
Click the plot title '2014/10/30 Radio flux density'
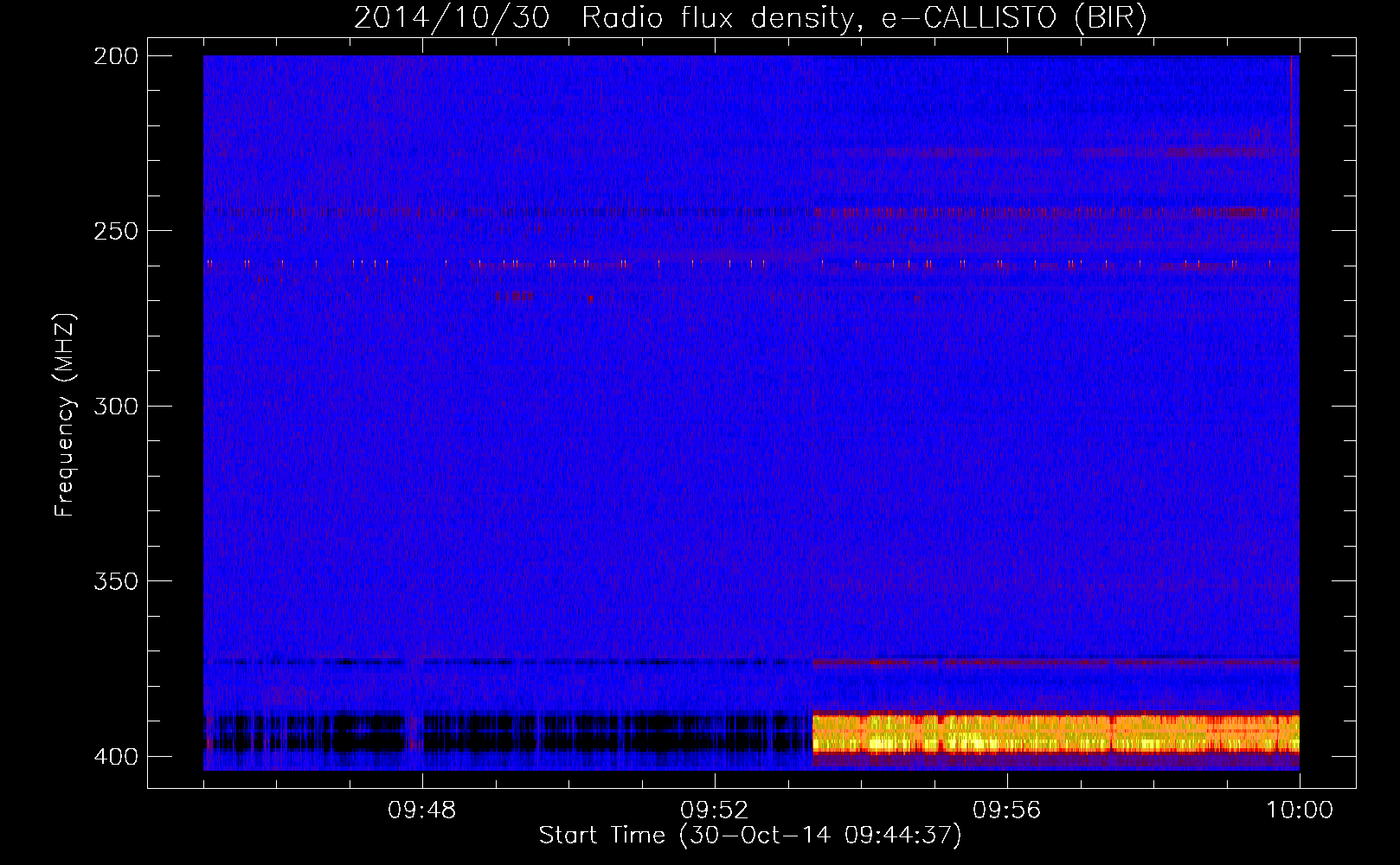[749, 17]
